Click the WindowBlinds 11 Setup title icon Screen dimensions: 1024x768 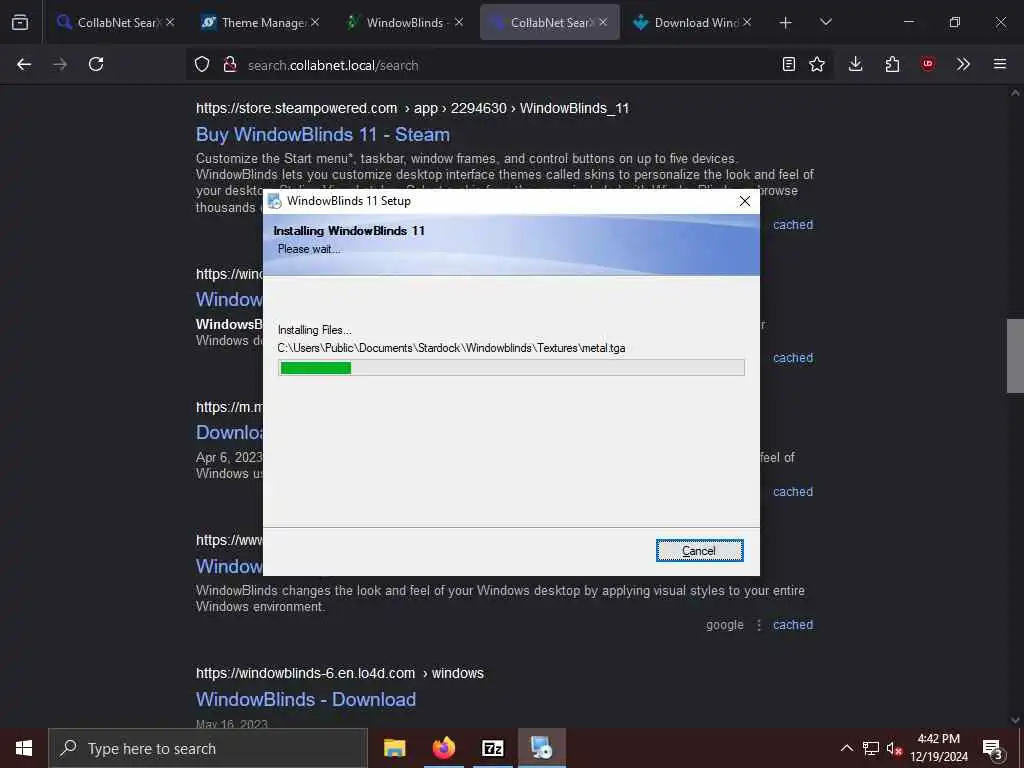coord(275,201)
